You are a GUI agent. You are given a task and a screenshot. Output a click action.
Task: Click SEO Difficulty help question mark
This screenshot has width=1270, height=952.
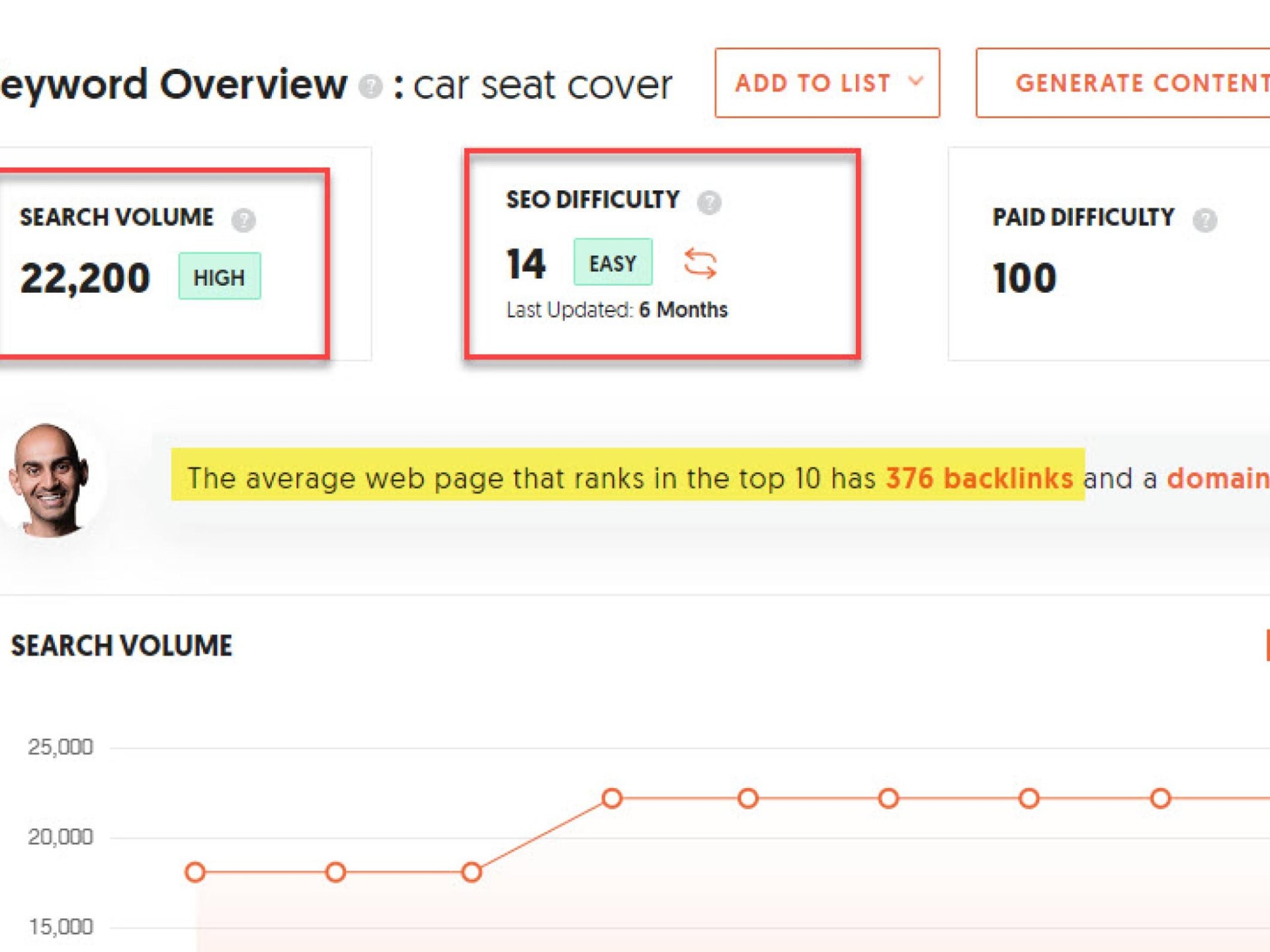[709, 202]
